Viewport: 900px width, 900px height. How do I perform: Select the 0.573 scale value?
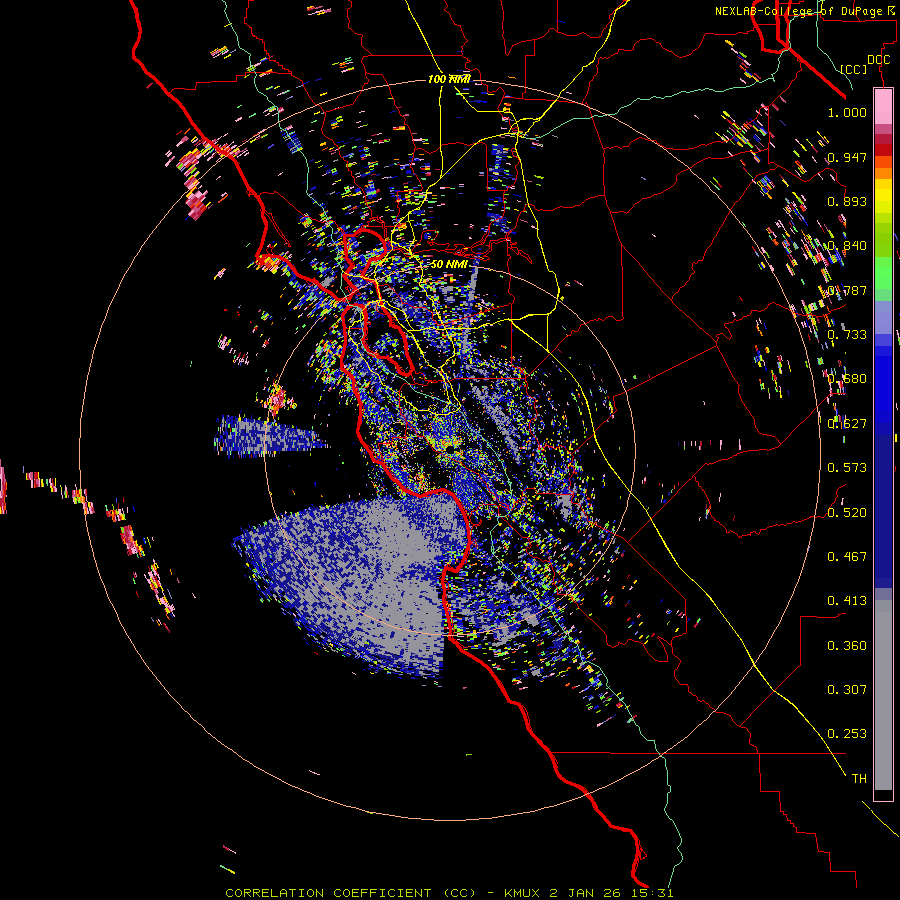(x=847, y=468)
